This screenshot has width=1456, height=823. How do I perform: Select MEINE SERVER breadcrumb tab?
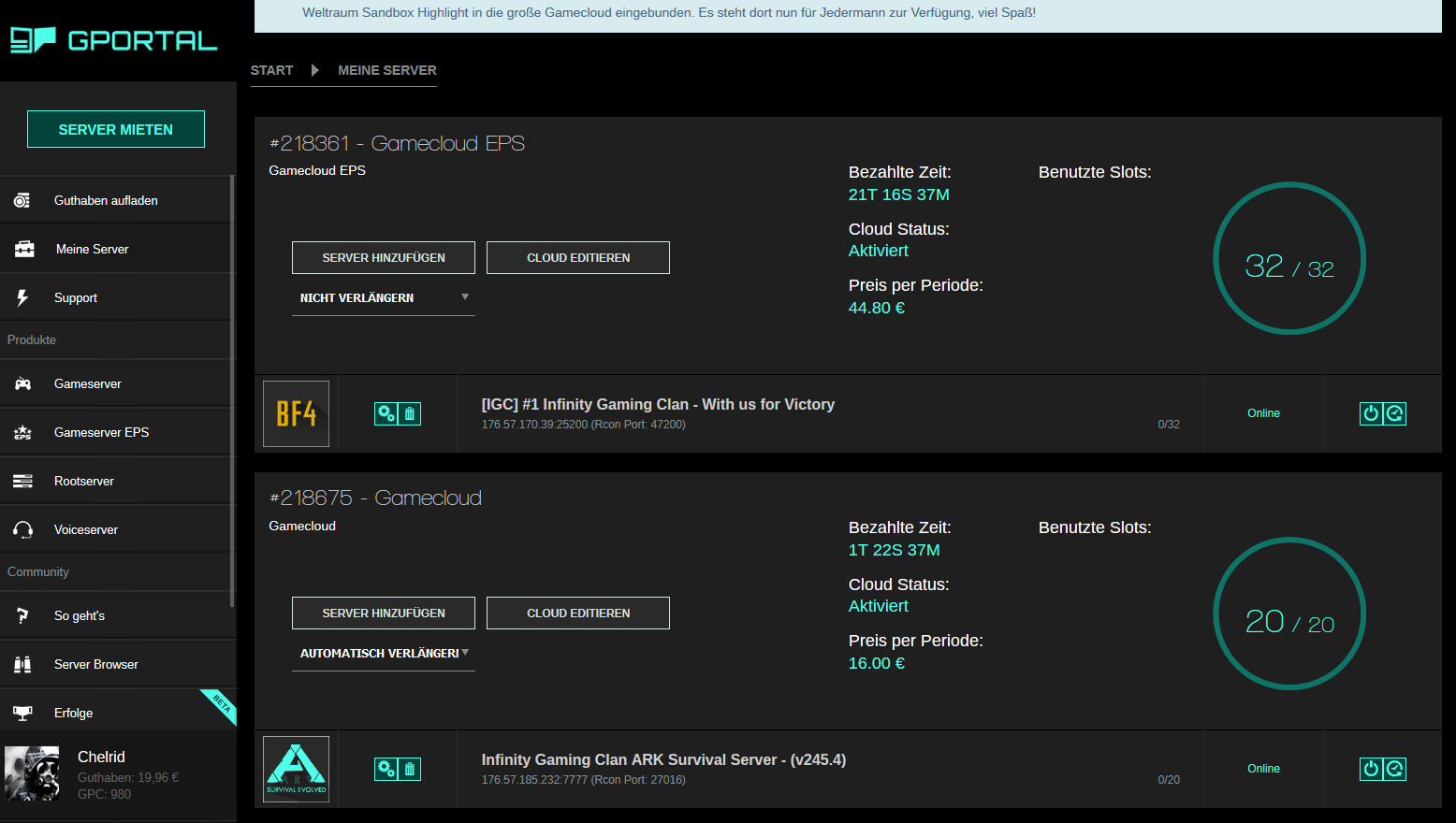pos(387,70)
